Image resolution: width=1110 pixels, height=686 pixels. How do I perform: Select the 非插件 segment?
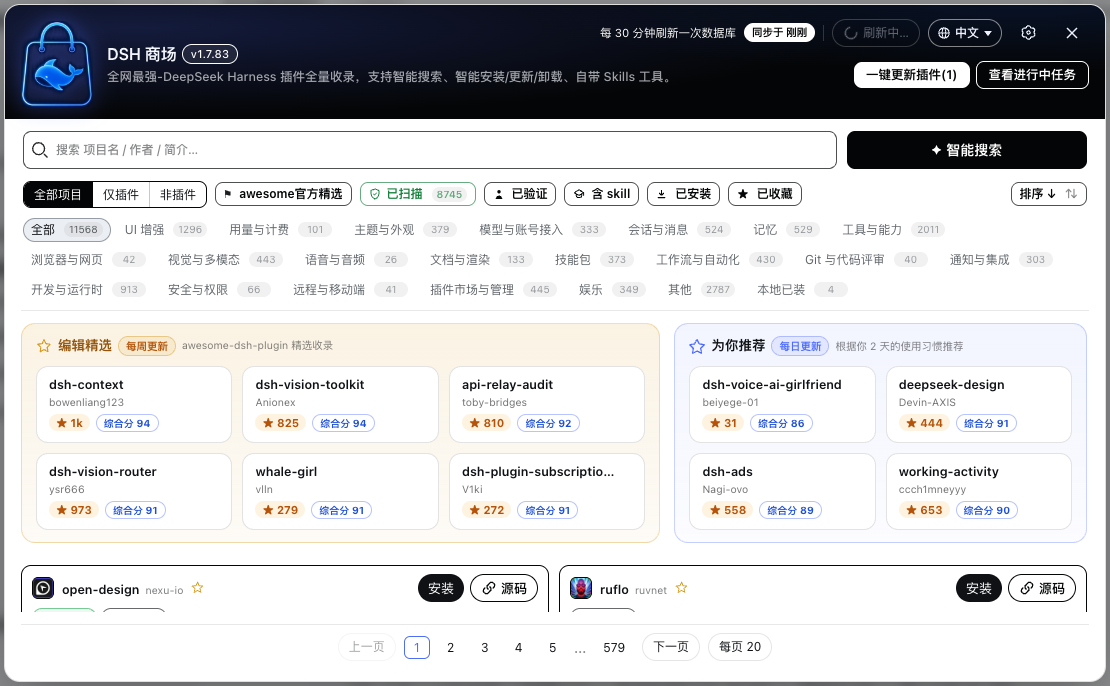point(178,195)
